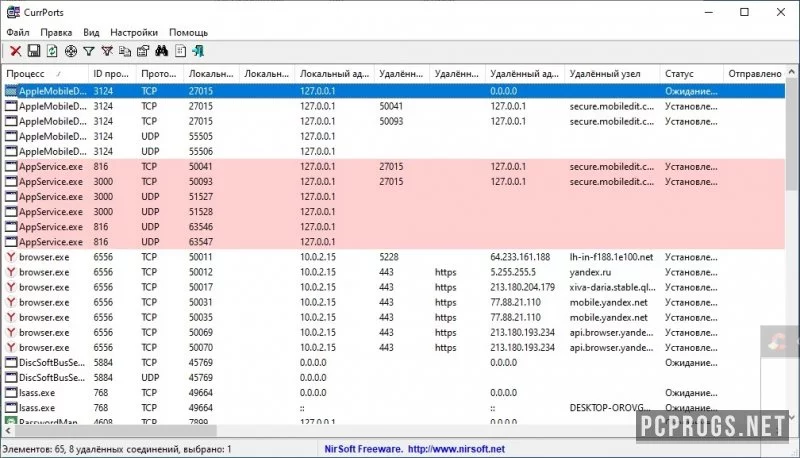Click the Yandex icon of browser.exe port 50012
800x458 pixels.
point(11,272)
